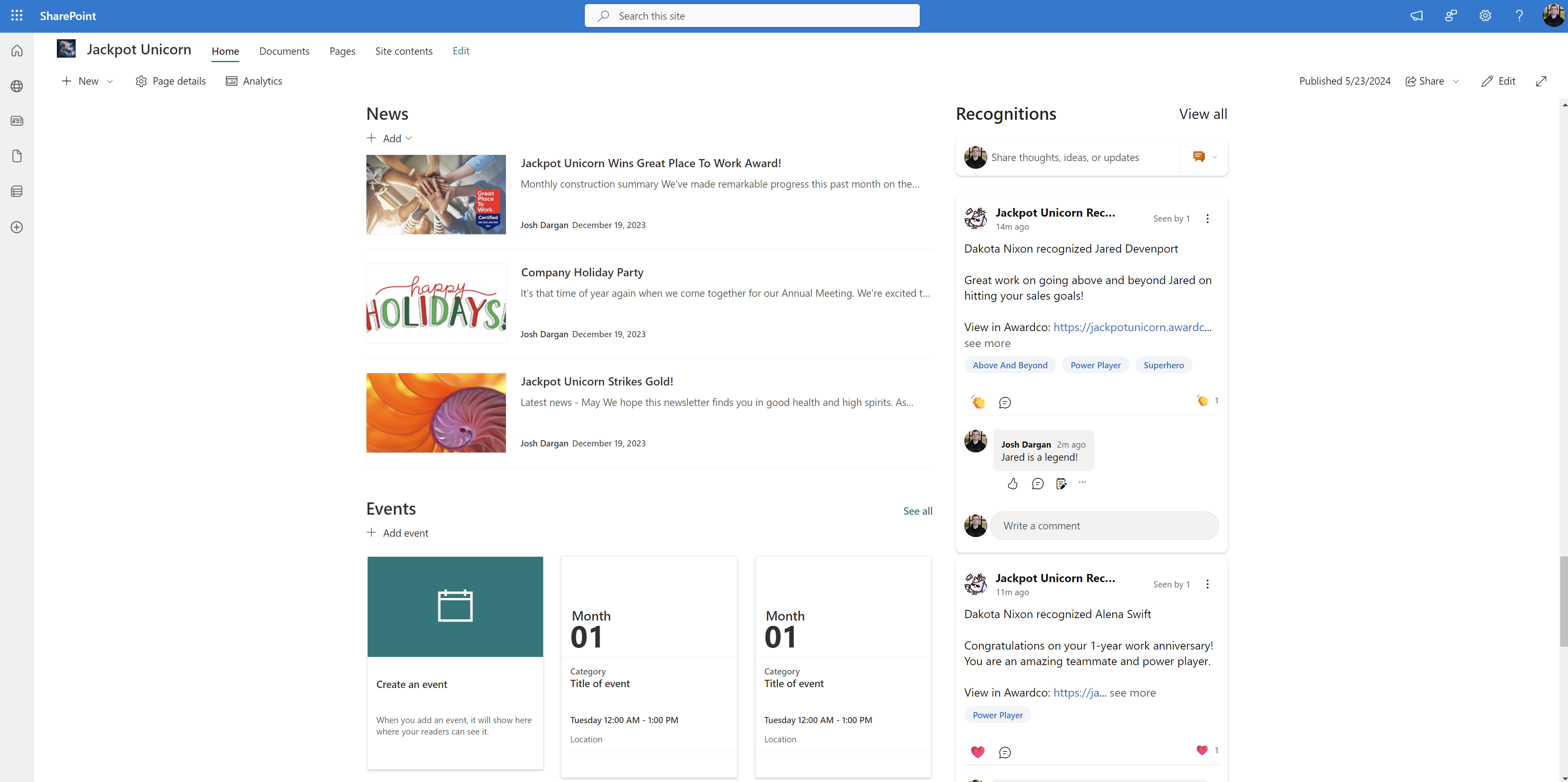Switch to the Documents tab
This screenshot has width=1568, height=782.
coord(284,51)
